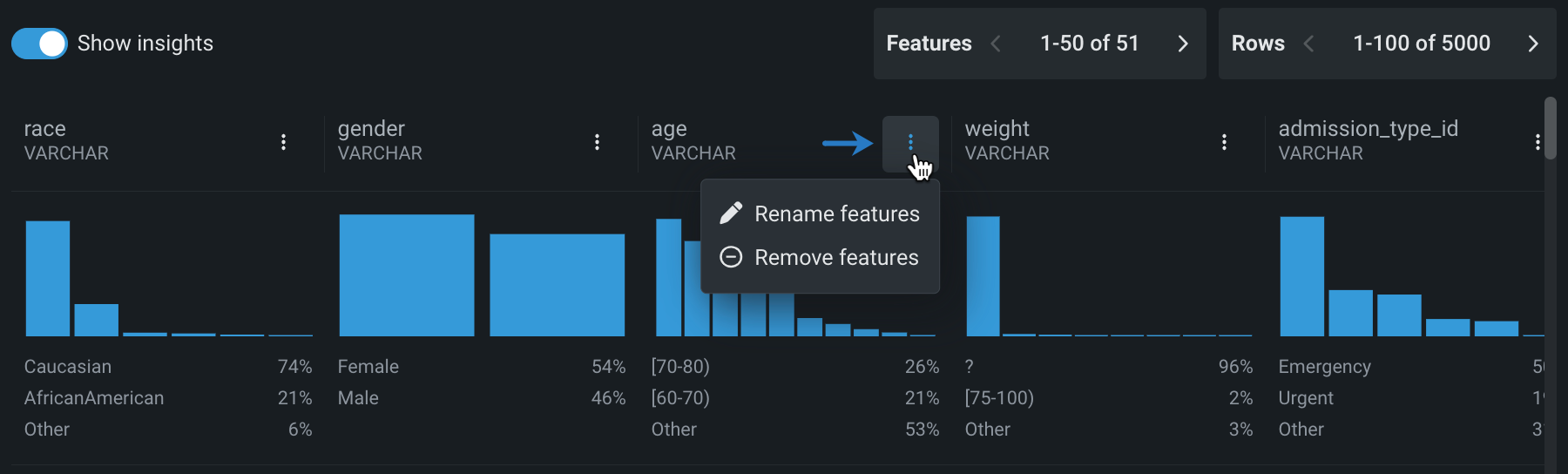Screen dimensions: 1568x474
Task: Click the race column header name
Action: [45, 129]
